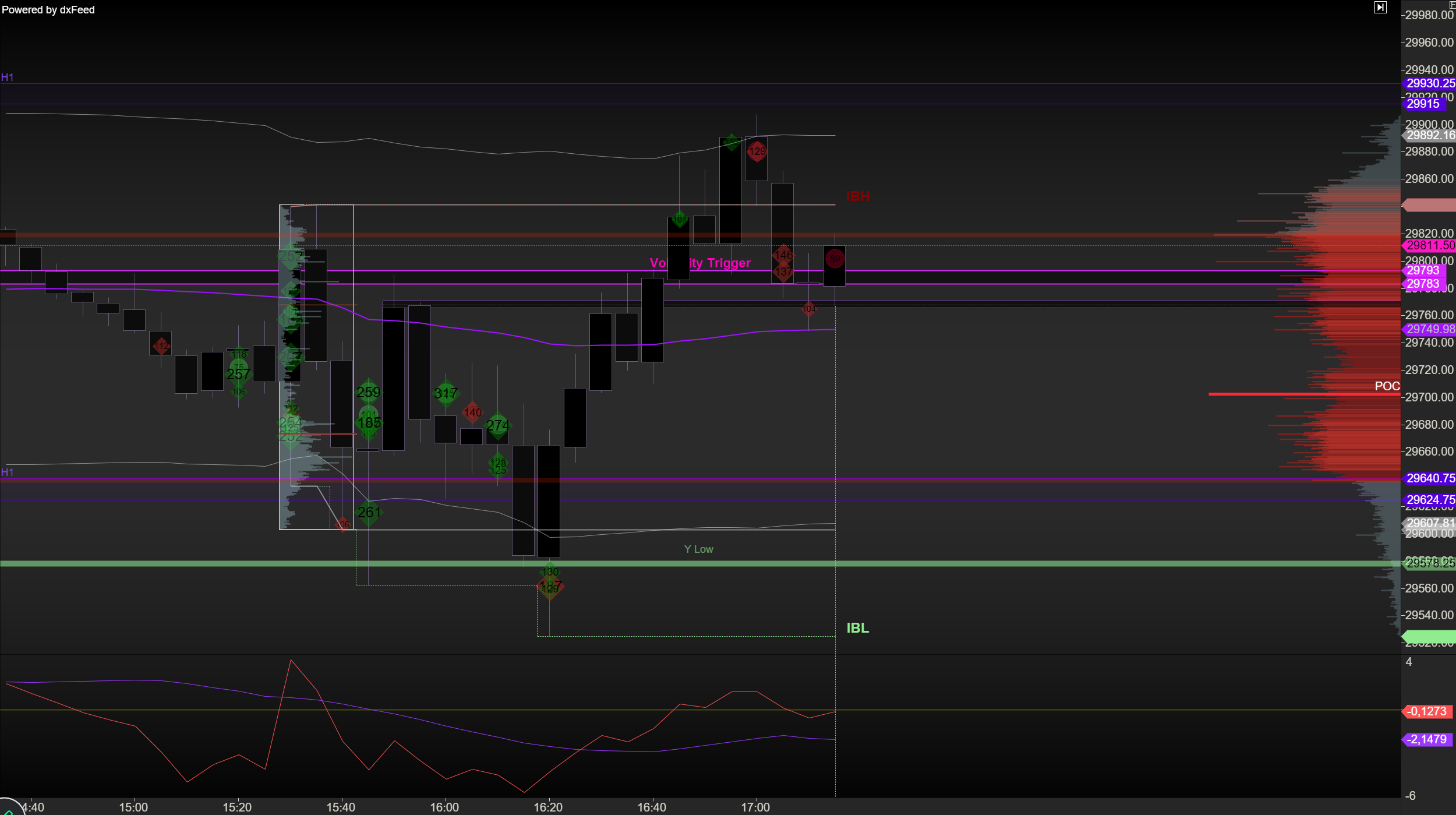
Task: Click the Volatility Trigger label
Action: point(700,263)
